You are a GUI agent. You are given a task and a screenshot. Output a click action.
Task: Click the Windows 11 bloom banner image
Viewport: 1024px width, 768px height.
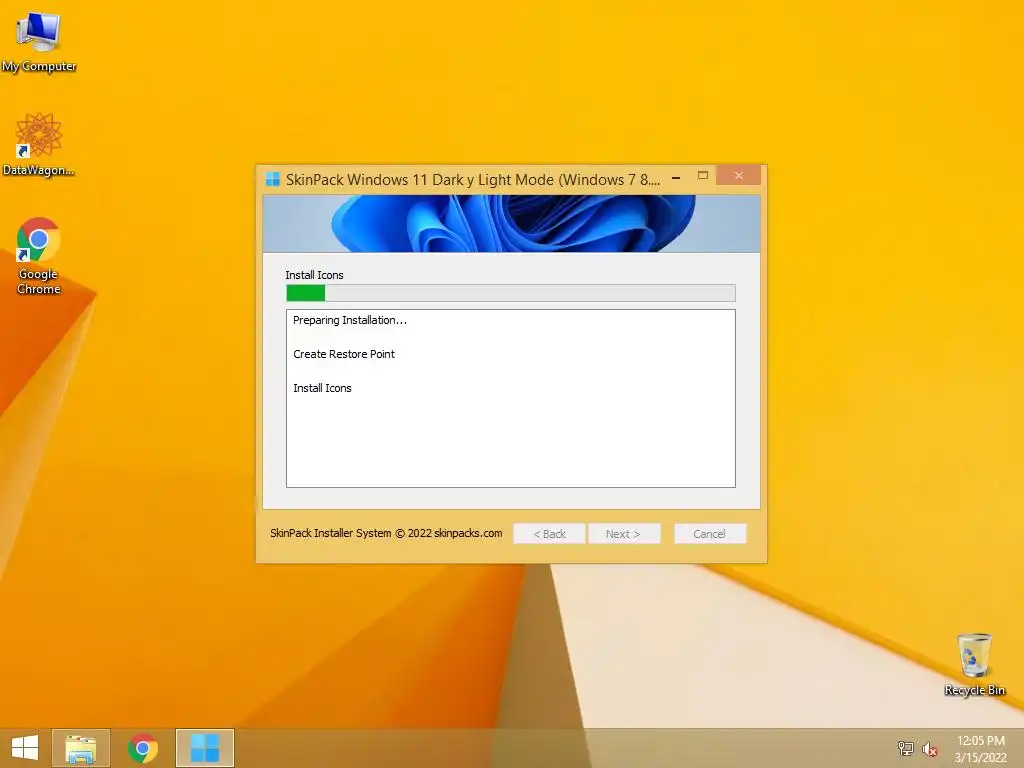511,223
